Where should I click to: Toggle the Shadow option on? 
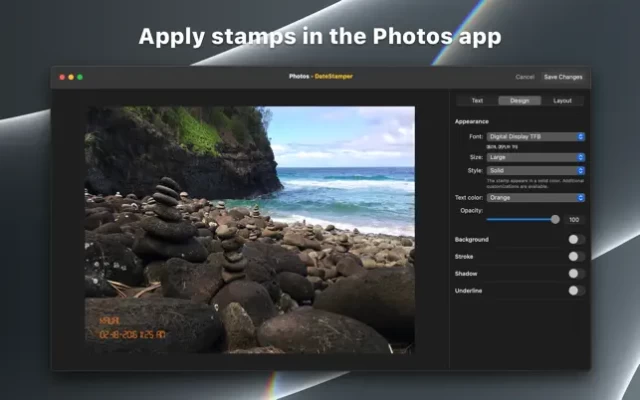[x=575, y=273]
